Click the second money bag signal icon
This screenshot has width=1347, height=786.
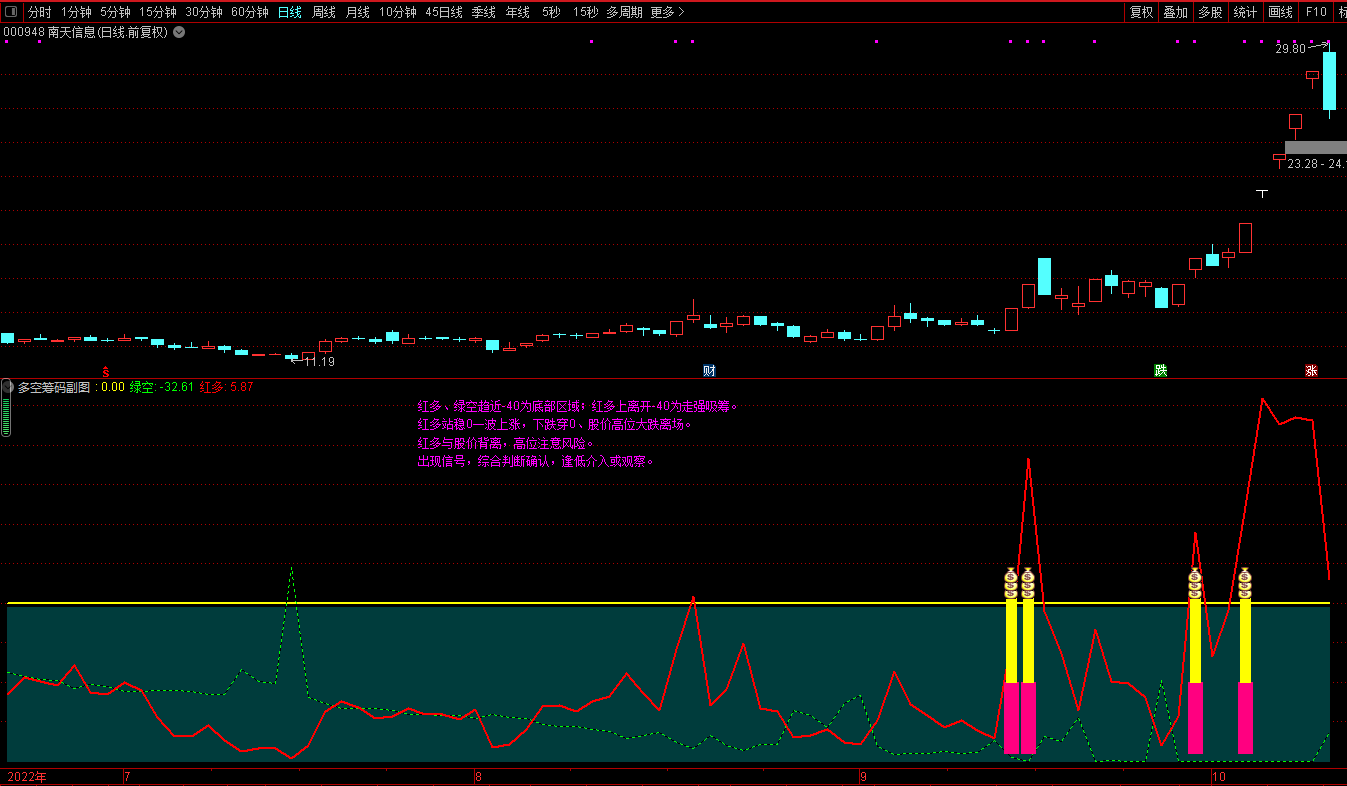tap(1028, 584)
